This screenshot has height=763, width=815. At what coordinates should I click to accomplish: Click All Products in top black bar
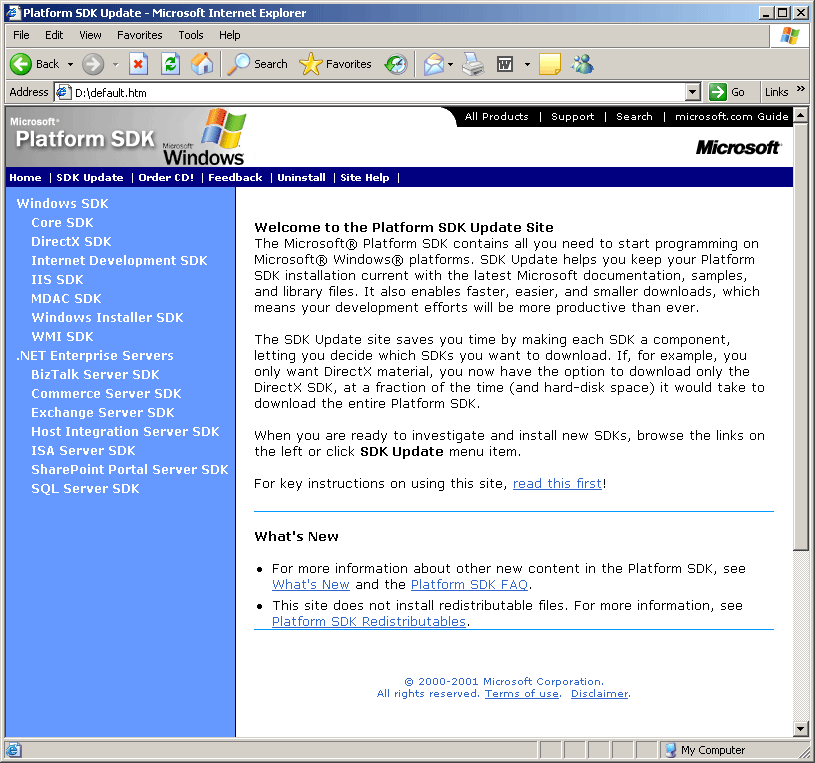point(496,116)
